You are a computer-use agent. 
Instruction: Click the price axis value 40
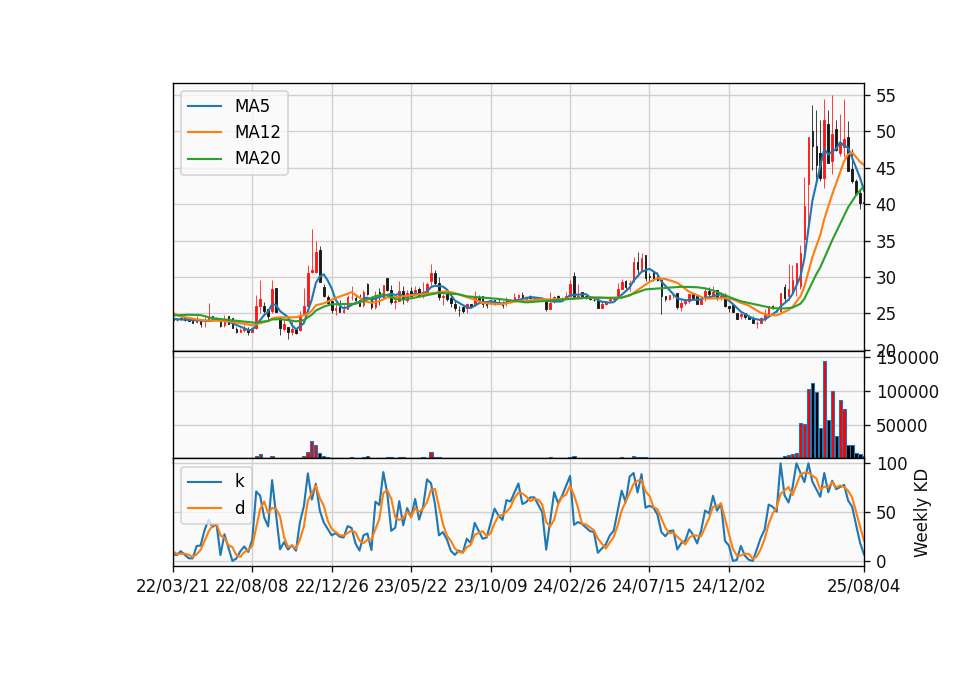[886, 205]
